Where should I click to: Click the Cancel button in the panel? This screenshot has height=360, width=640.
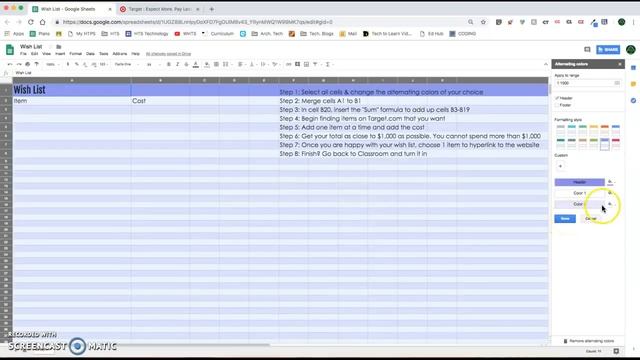[x=591, y=219]
